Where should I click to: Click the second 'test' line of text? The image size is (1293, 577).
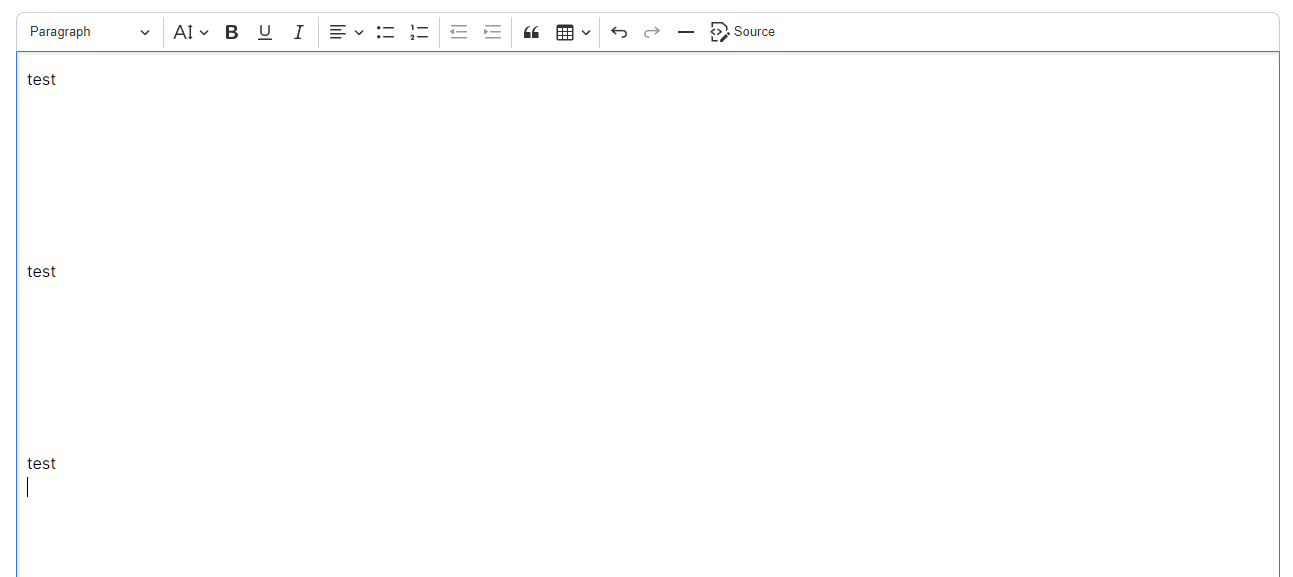click(41, 271)
